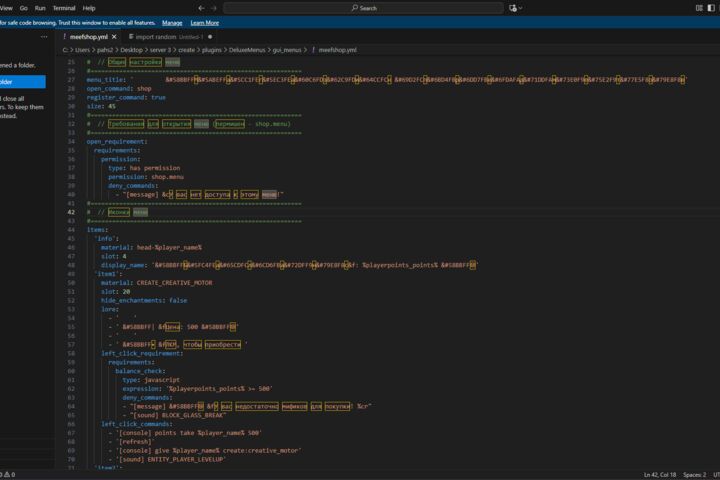Open the Terminal menu

[64, 8]
